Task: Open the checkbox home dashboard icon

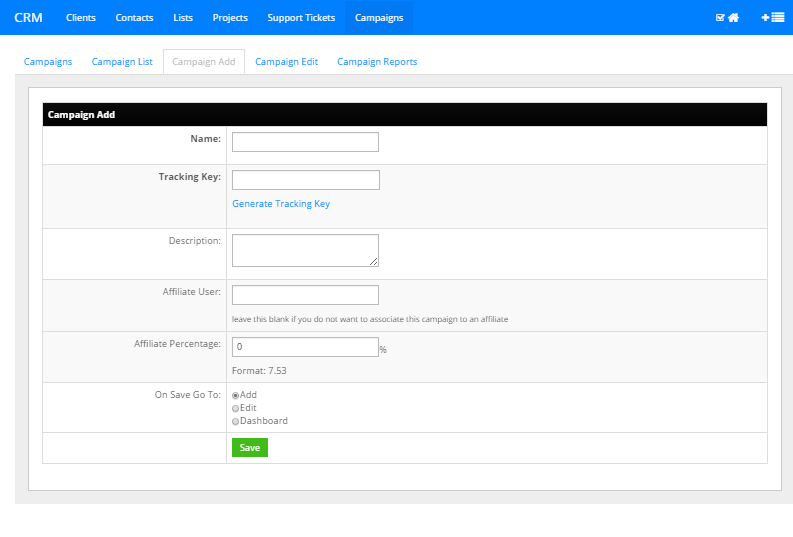Action: coord(727,18)
